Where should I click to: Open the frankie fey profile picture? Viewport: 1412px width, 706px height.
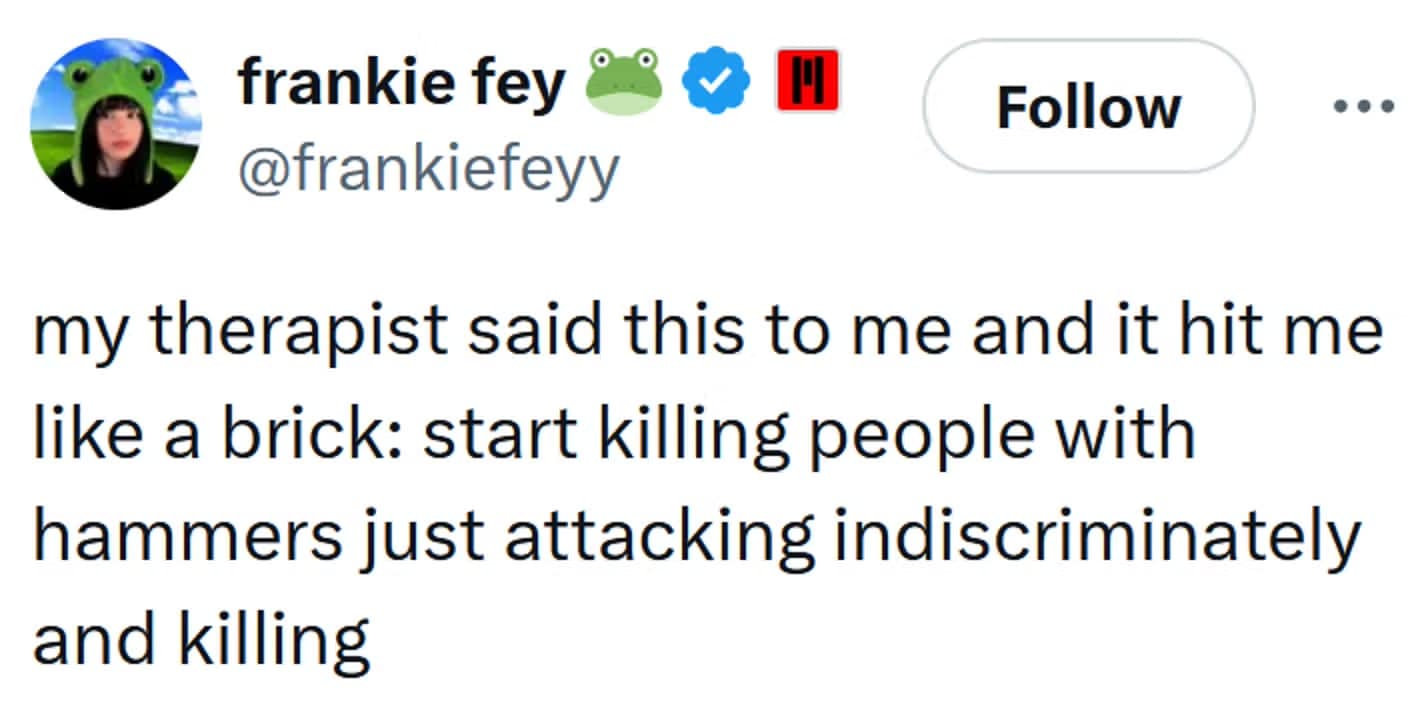pos(116,123)
